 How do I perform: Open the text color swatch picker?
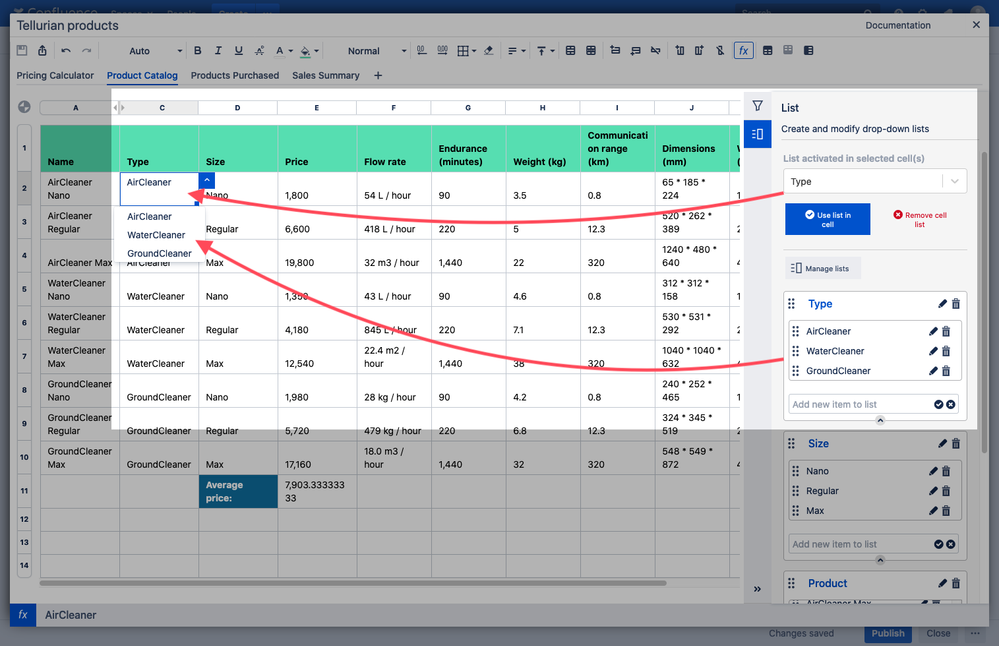tap(279, 51)
